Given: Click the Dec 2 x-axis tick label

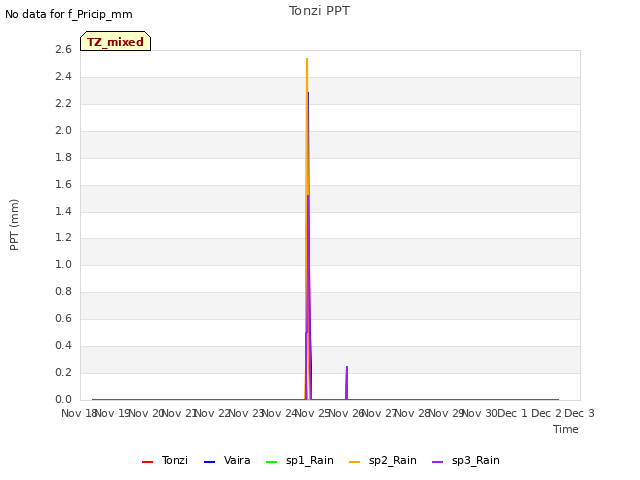Looking at the screenshot, I should [x=546, y=413].
